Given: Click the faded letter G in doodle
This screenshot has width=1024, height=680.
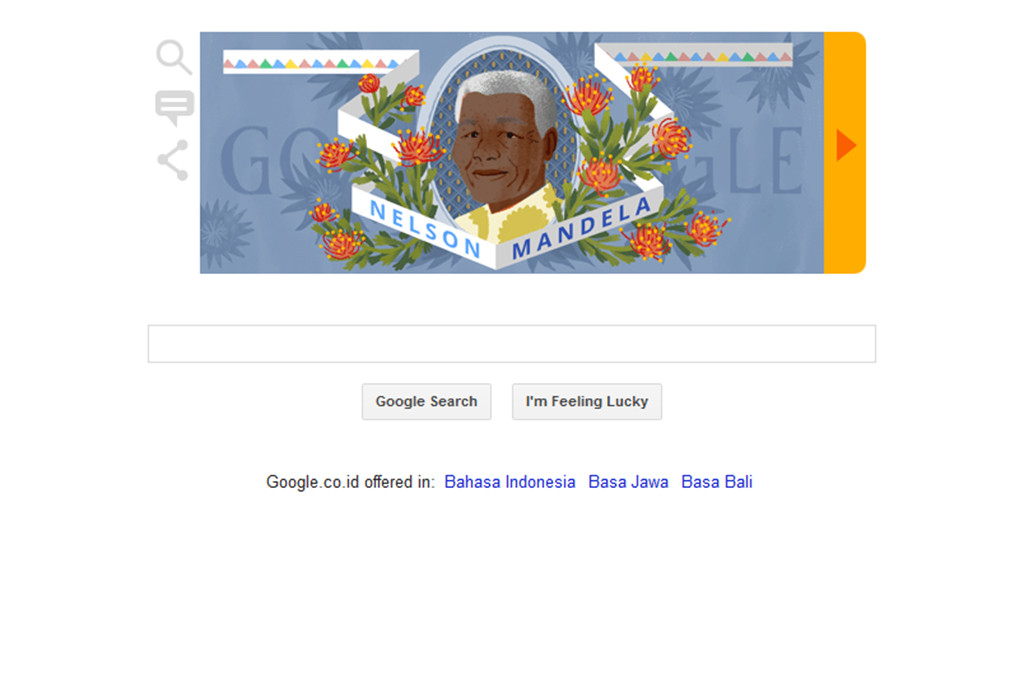Looking at the screenshot, I should pos(246,161).
